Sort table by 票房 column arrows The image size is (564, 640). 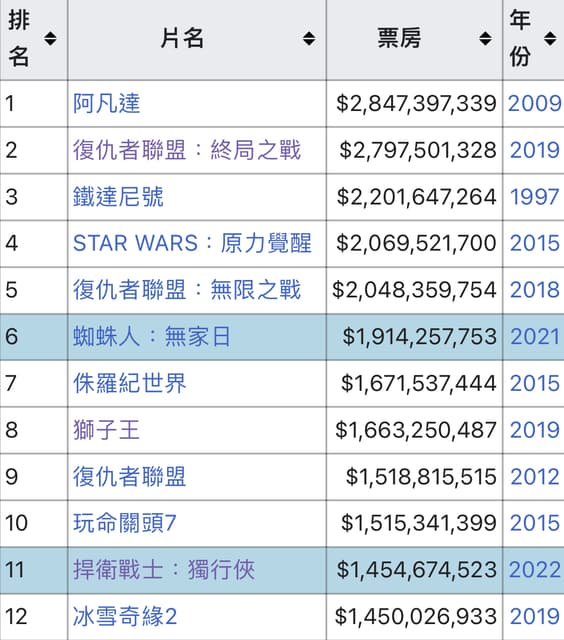click(x=485, y=39)
